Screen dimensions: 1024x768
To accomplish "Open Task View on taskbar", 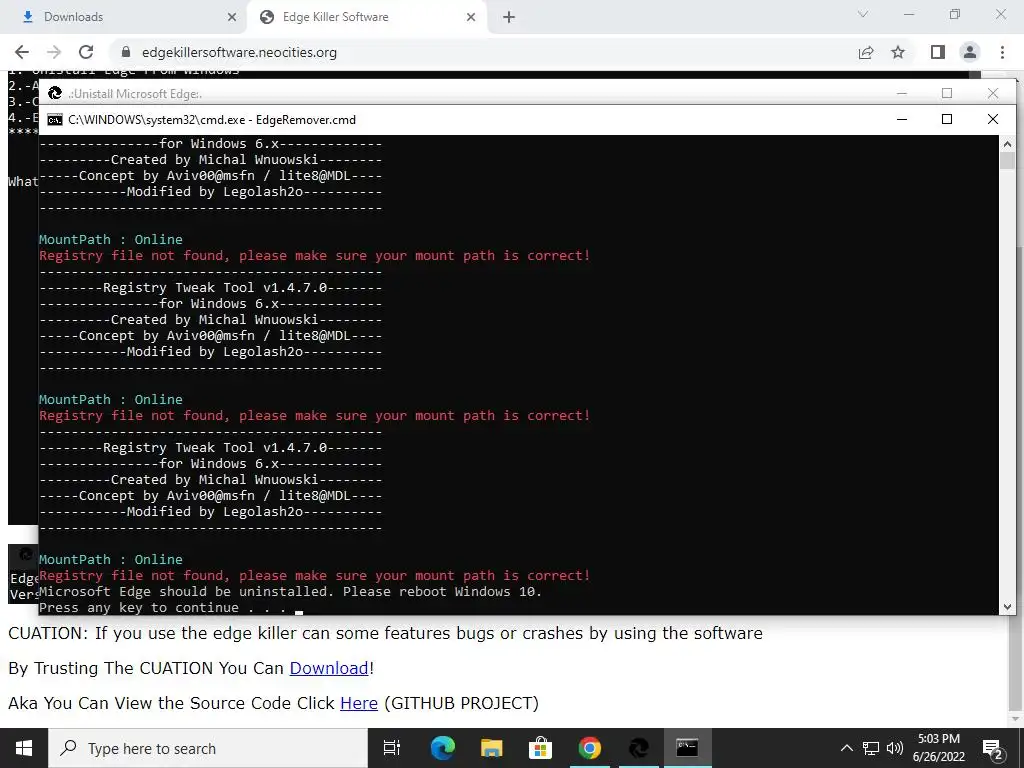I will (x=392, y=748).
